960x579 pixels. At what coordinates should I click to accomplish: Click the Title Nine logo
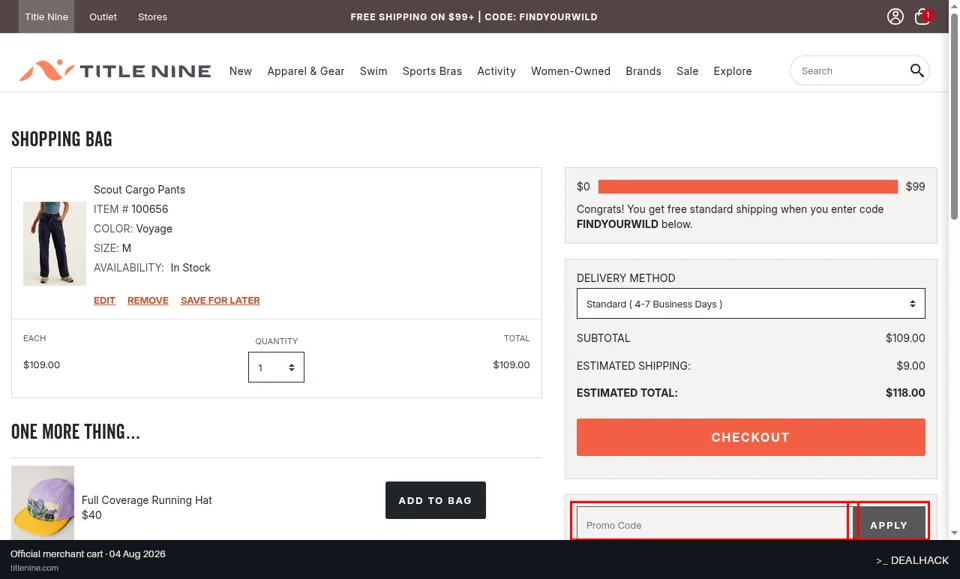114,70
